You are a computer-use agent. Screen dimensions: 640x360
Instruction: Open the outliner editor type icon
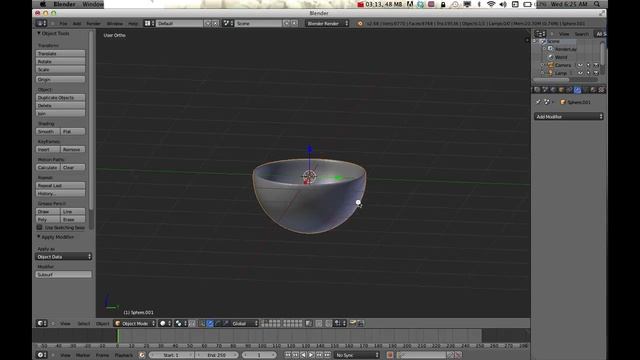(540, 34)
